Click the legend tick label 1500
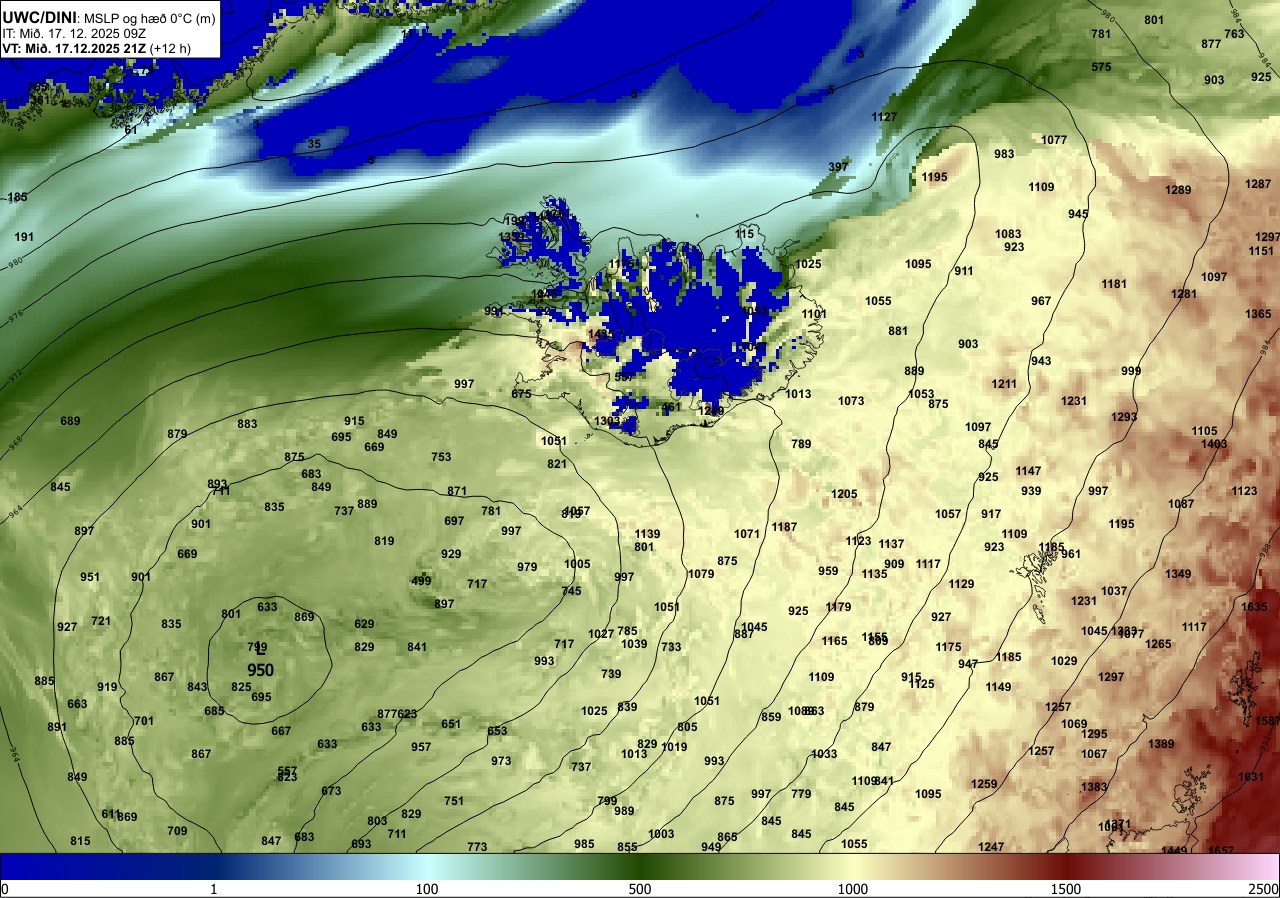Screen dimensions: 1280x898 point(1066,889)
